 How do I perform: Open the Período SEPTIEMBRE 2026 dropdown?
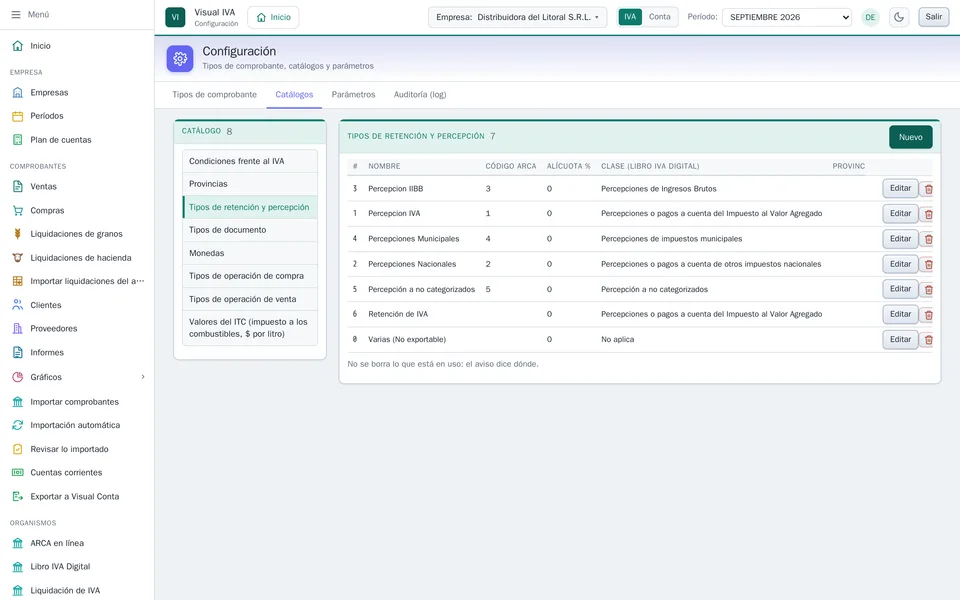pos(787,17)
